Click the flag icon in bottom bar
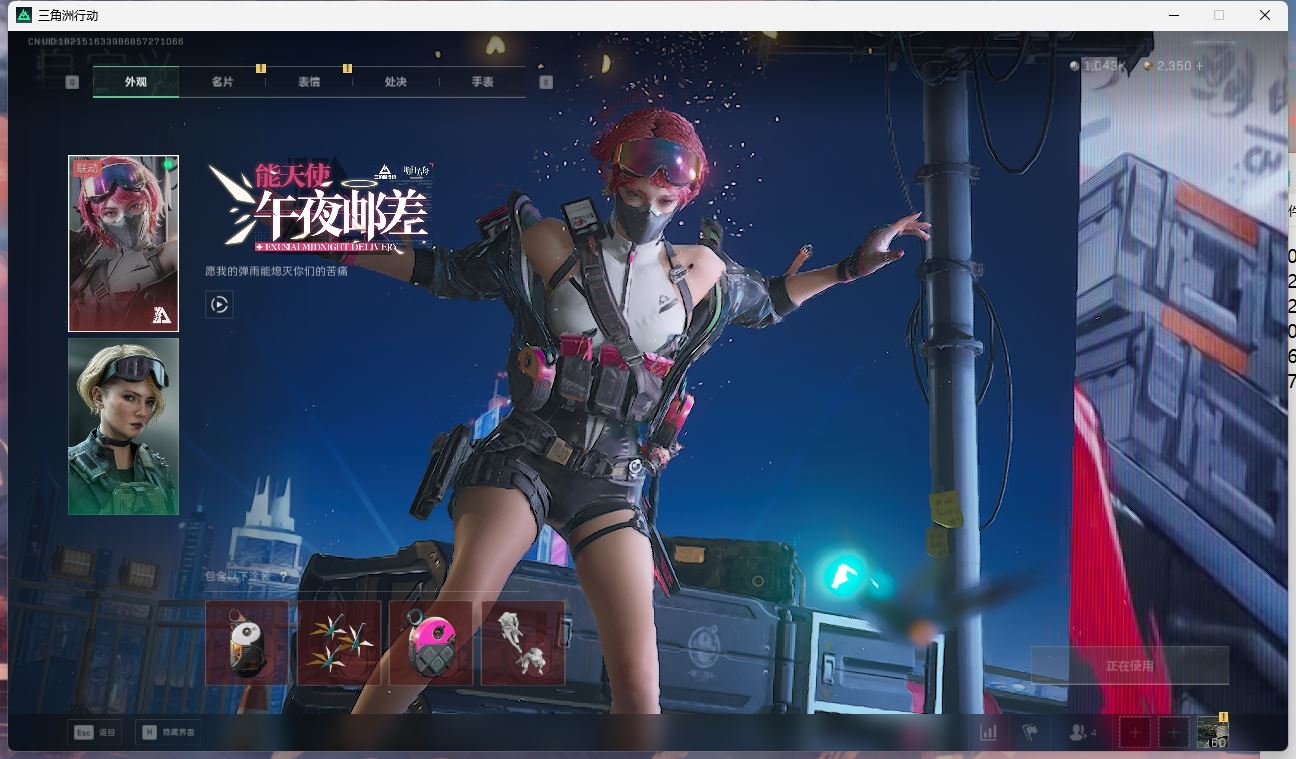The height and width of the screenshot is (759, 1296). (1030, 732)
